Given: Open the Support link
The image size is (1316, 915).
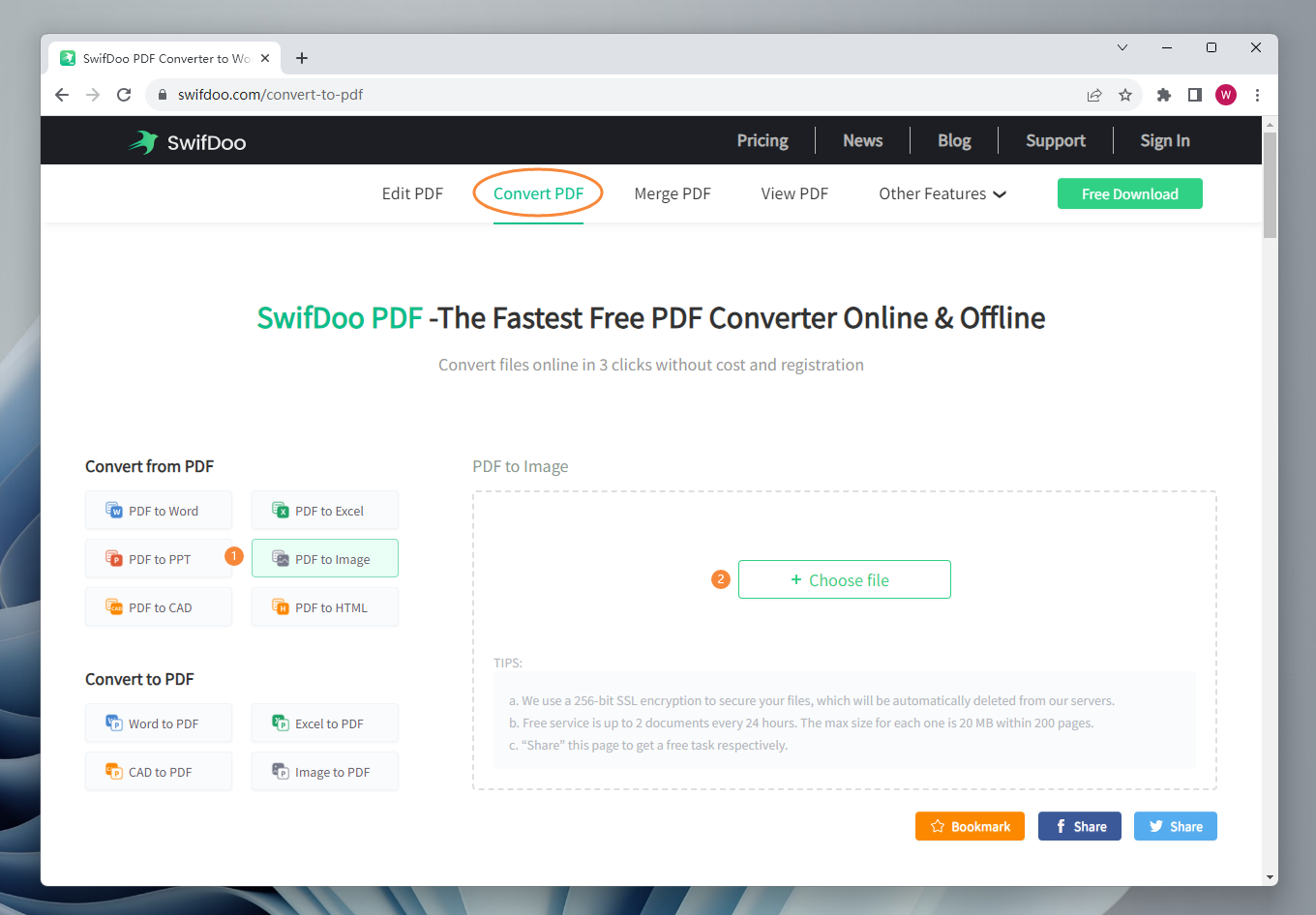Looking at the screenshot, I should [1056, 140].
